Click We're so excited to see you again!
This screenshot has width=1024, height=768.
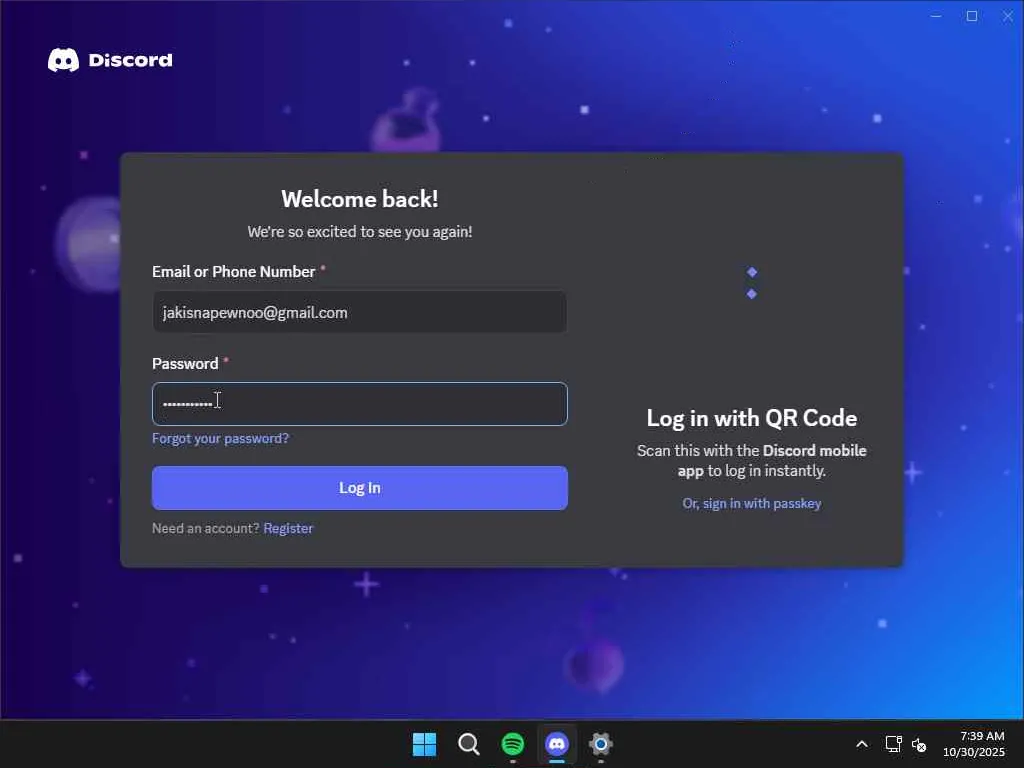point(360,232)
